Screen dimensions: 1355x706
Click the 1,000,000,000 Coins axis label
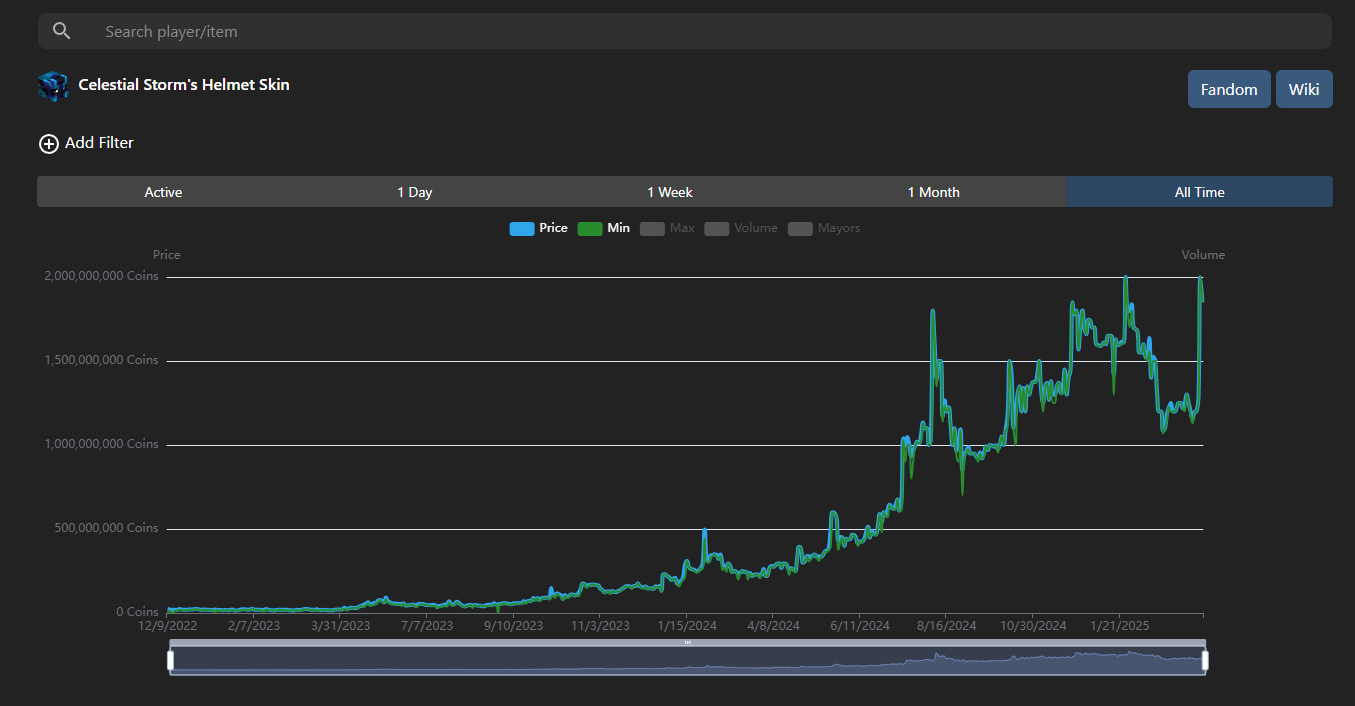(101, 444)
